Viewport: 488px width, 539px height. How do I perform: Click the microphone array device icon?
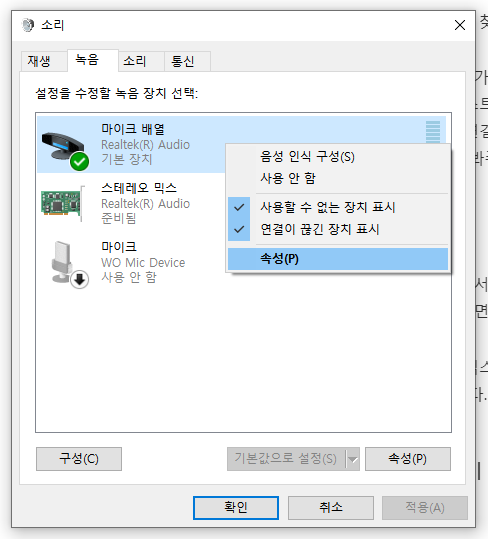pos(65,151)
